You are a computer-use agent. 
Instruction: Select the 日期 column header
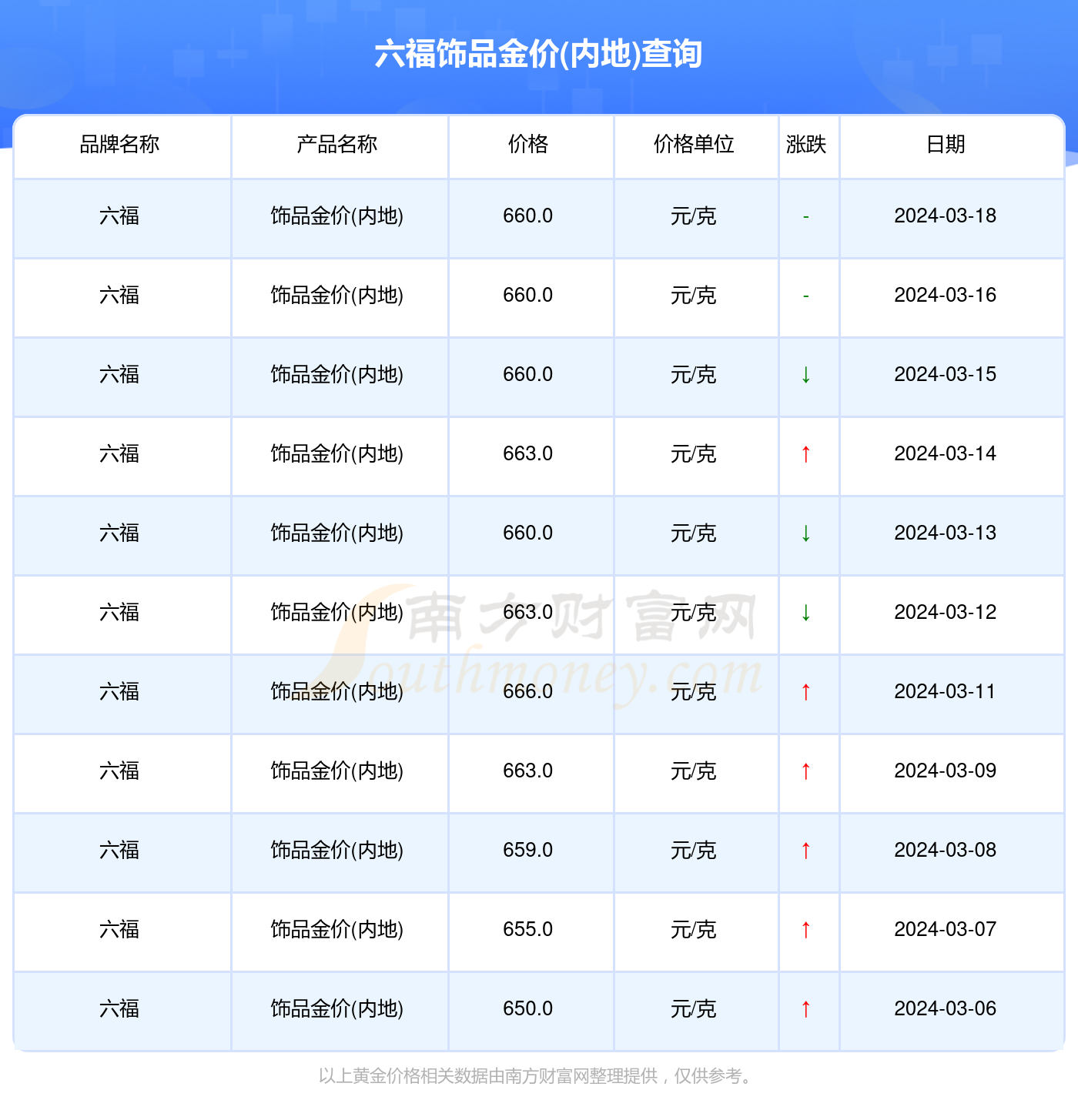click(x=946, y=144)
